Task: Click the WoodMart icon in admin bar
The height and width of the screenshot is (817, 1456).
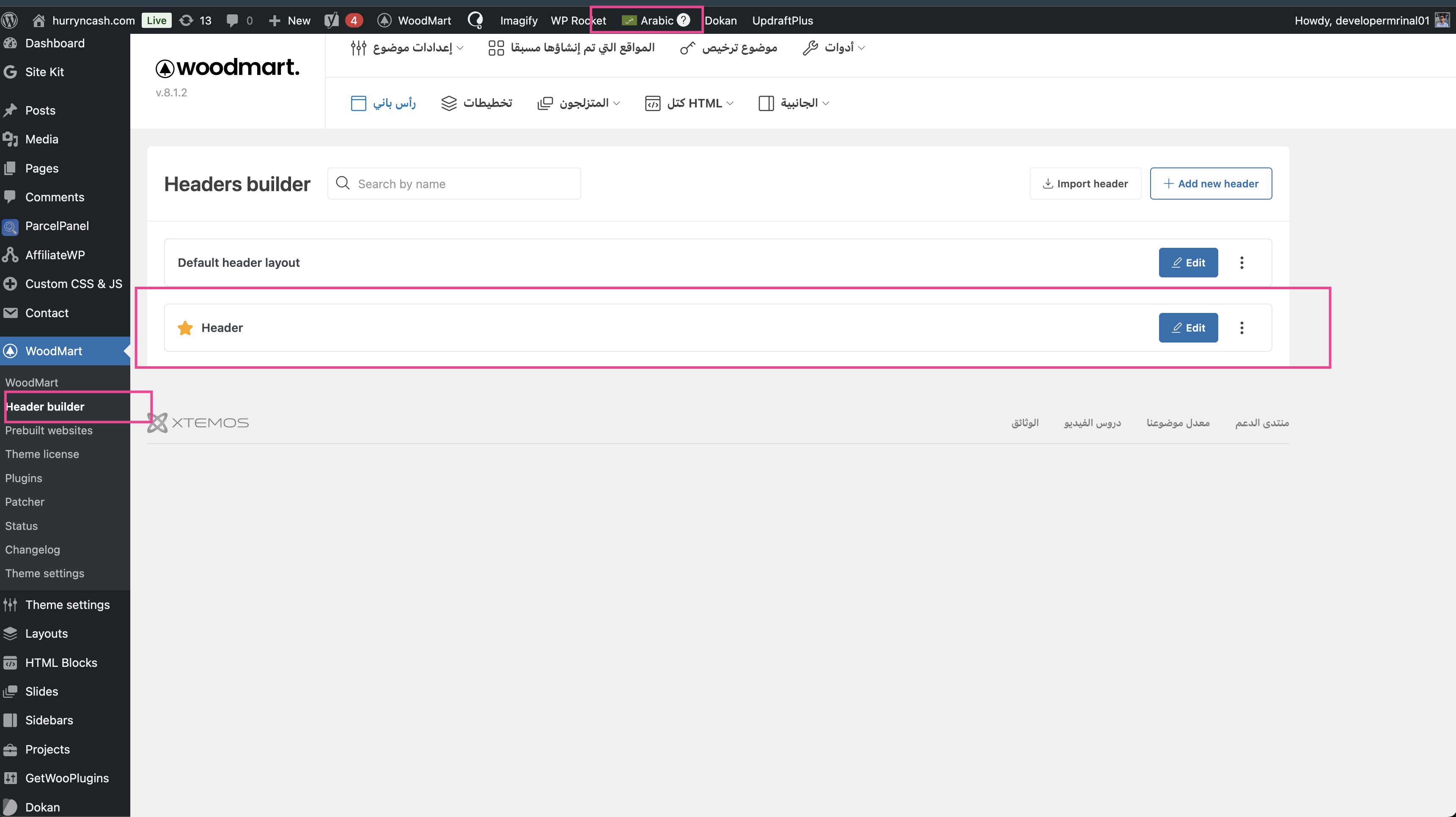Action: 385,20
